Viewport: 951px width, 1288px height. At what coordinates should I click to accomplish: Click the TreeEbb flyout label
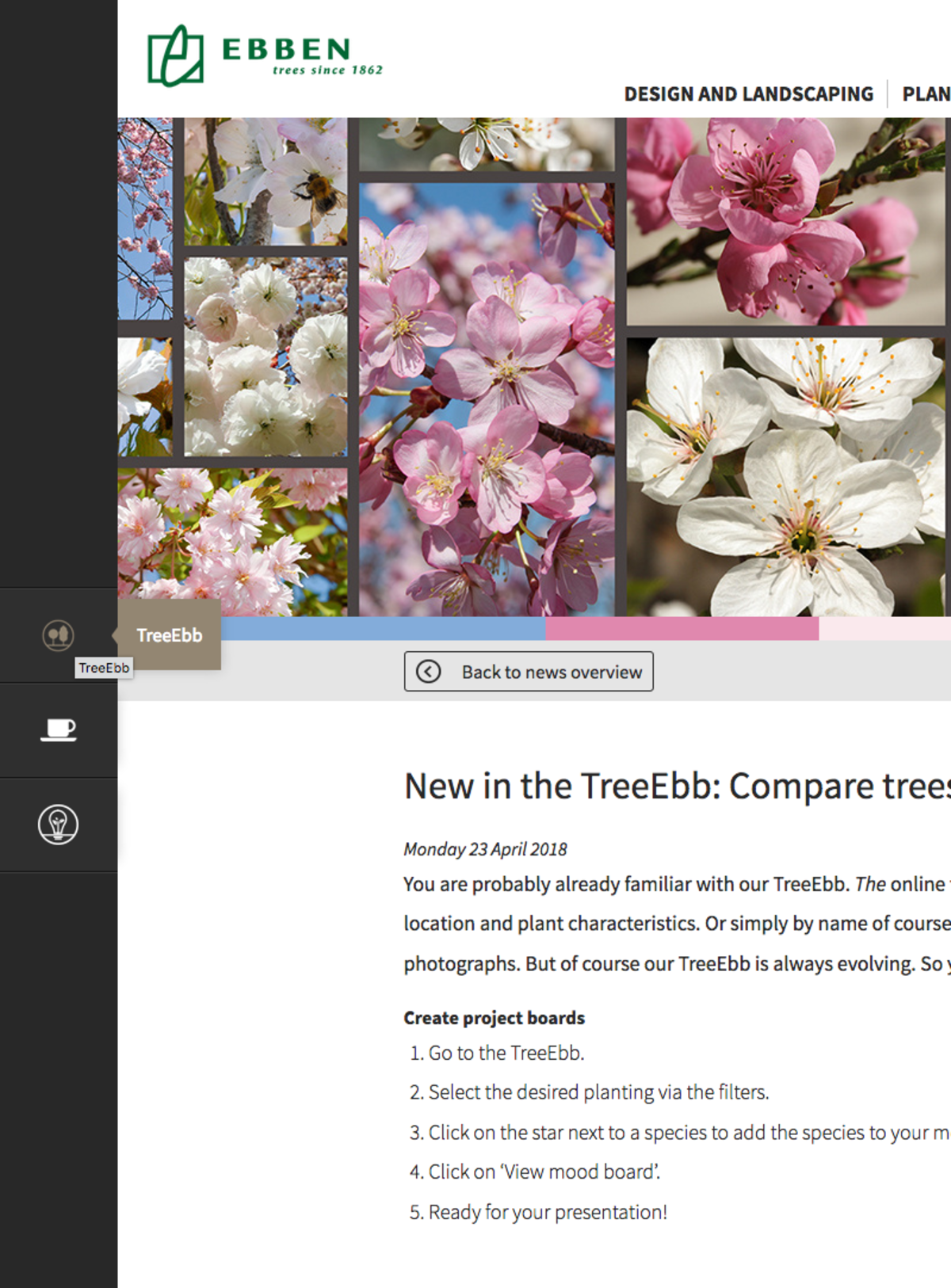(169, 635)
